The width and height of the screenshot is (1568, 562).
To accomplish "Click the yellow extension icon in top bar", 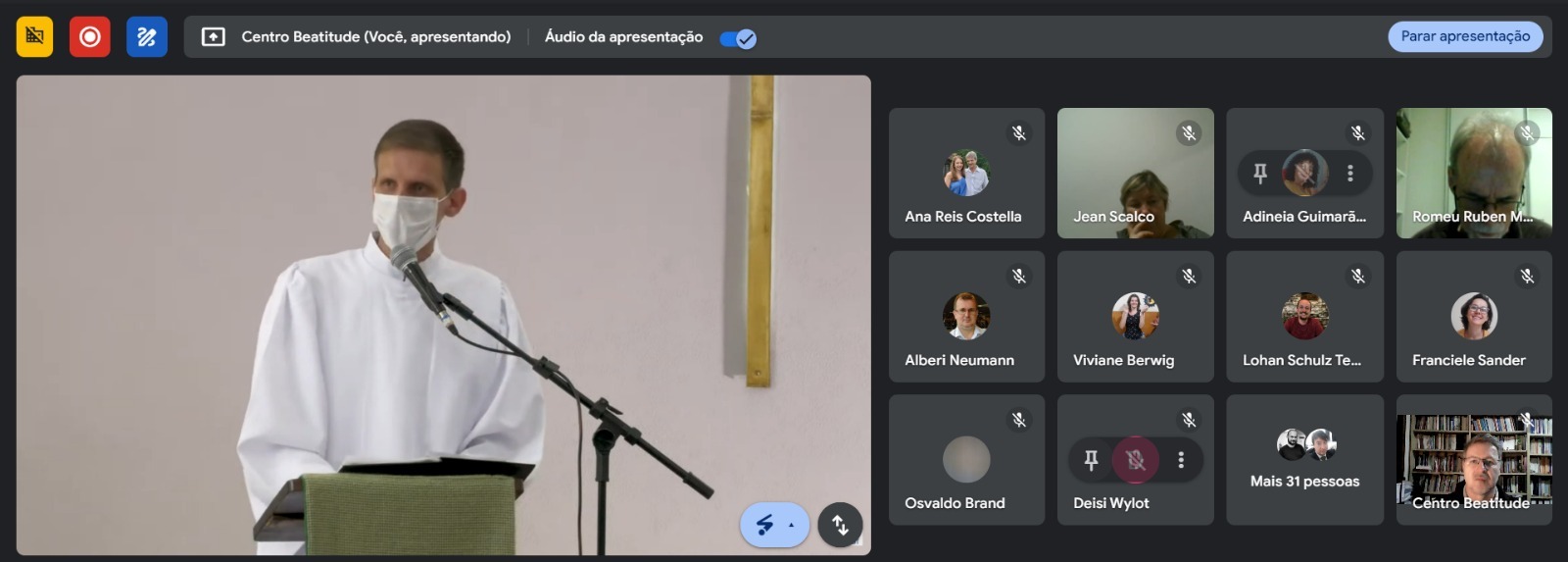I will tap(34, 37).
